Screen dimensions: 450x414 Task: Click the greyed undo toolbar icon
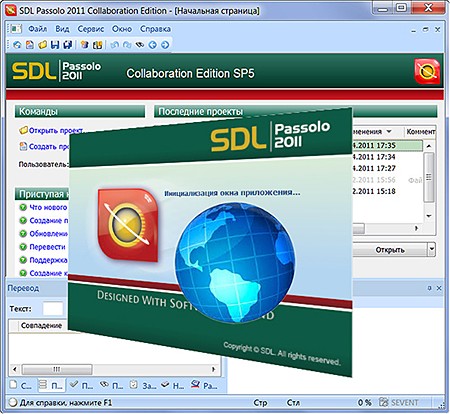(114, 45)
